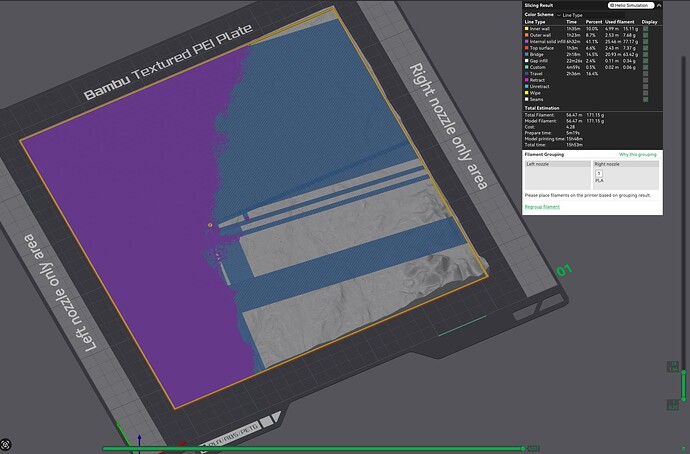Viewport: 690px width, 454px height.
Task: Click the Percent column header
Action: coord(594,22)
